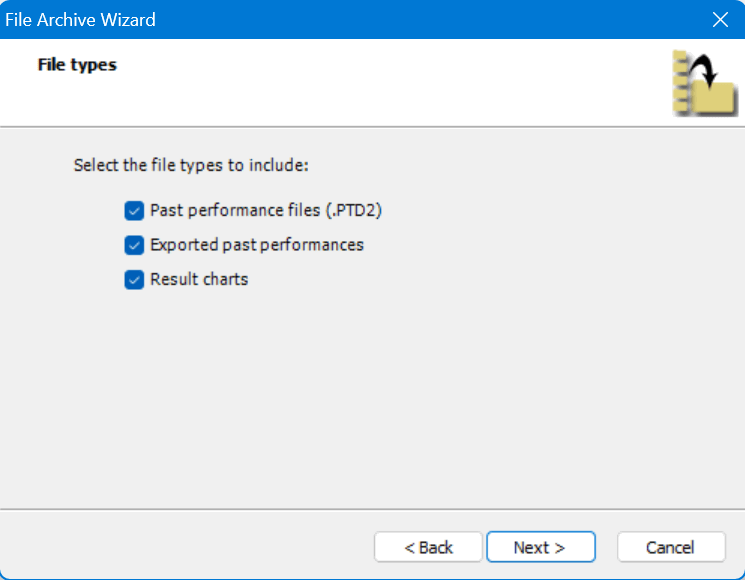Click "Select the file types to include" text
The width and height of the screenshot is (745, 580).
point(191,165)
